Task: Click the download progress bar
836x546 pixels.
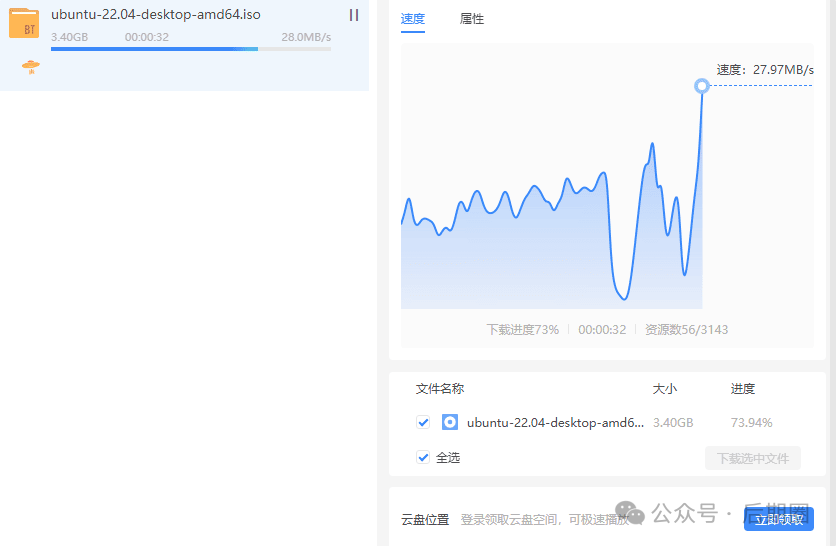Action: click(191, 49)
